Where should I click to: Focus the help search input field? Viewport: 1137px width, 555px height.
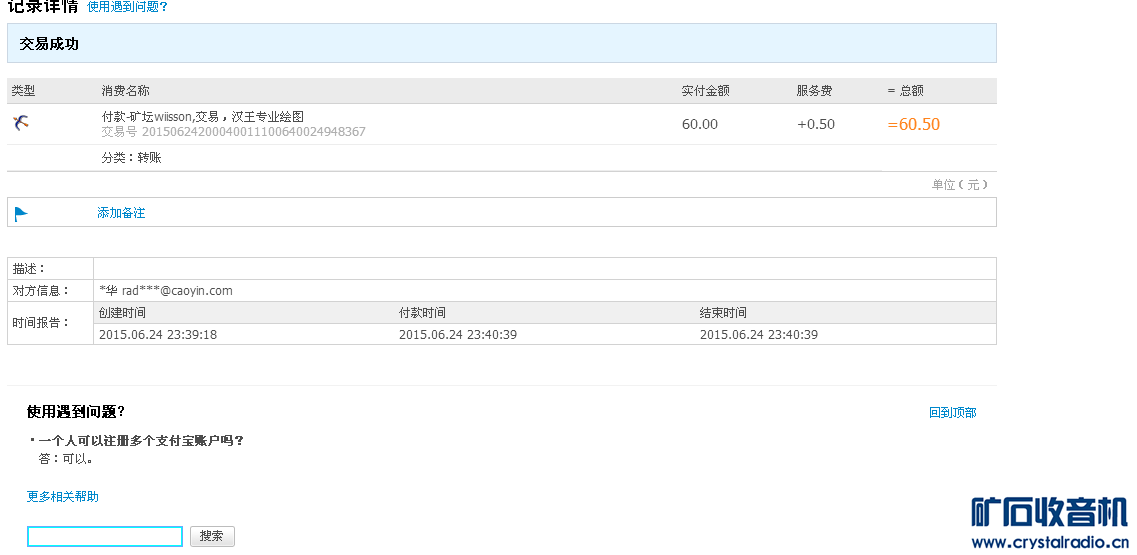105,536
